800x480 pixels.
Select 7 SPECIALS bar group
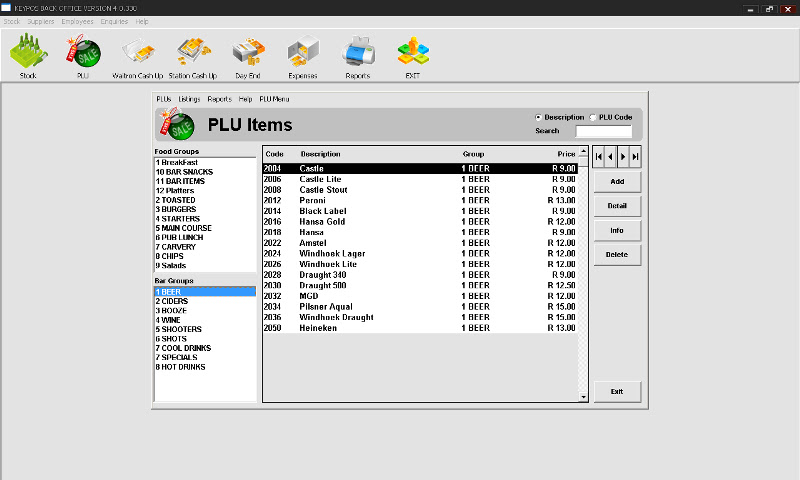[205, 358]
